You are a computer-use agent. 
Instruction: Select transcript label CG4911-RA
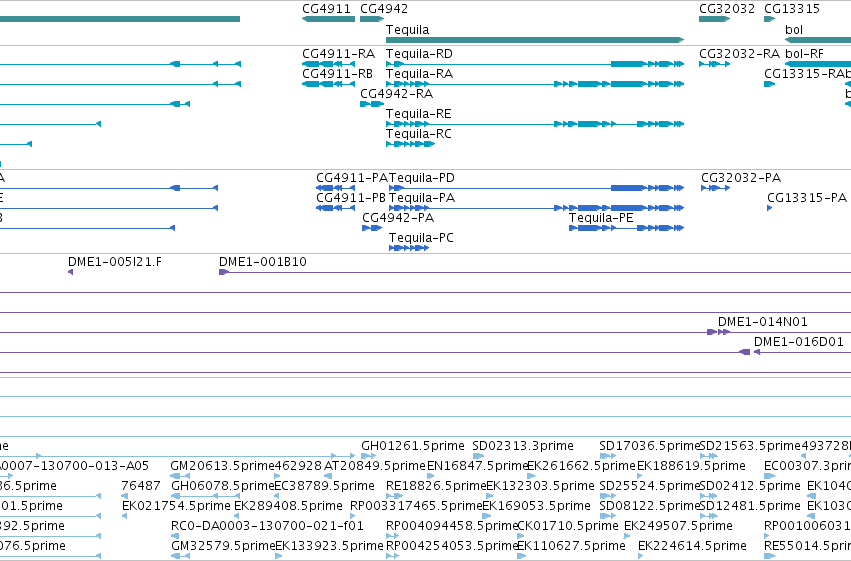click(x=338, y=54)
